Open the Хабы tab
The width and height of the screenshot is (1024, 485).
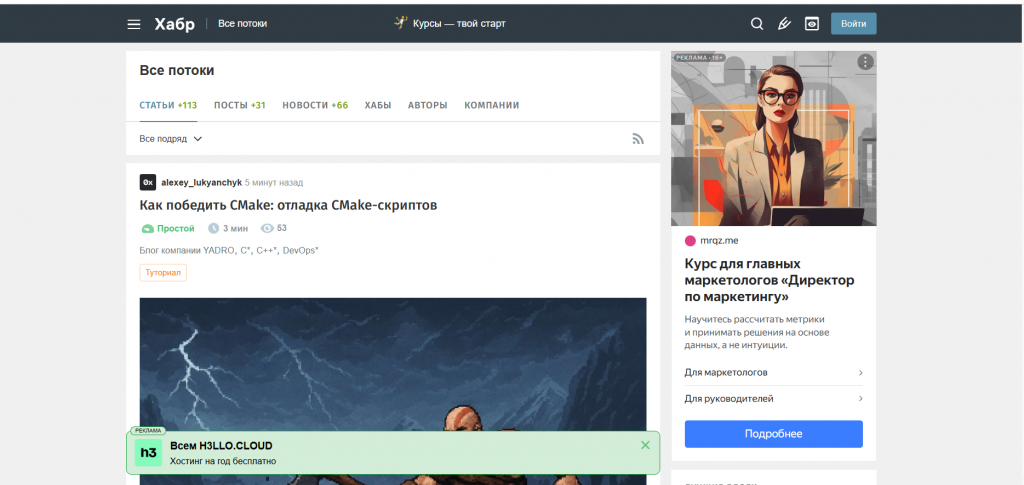(x=378, y=105)
